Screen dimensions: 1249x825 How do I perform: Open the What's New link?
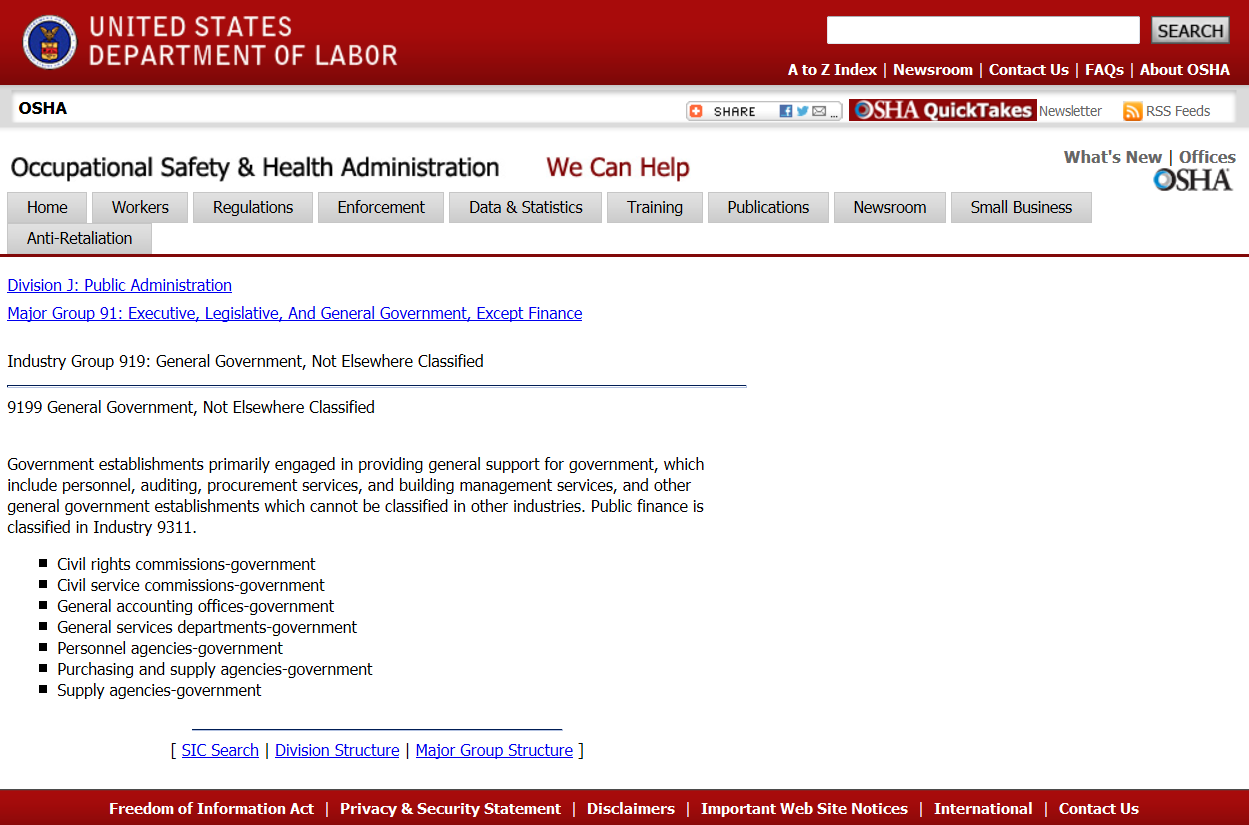[x=1113, y=157]
